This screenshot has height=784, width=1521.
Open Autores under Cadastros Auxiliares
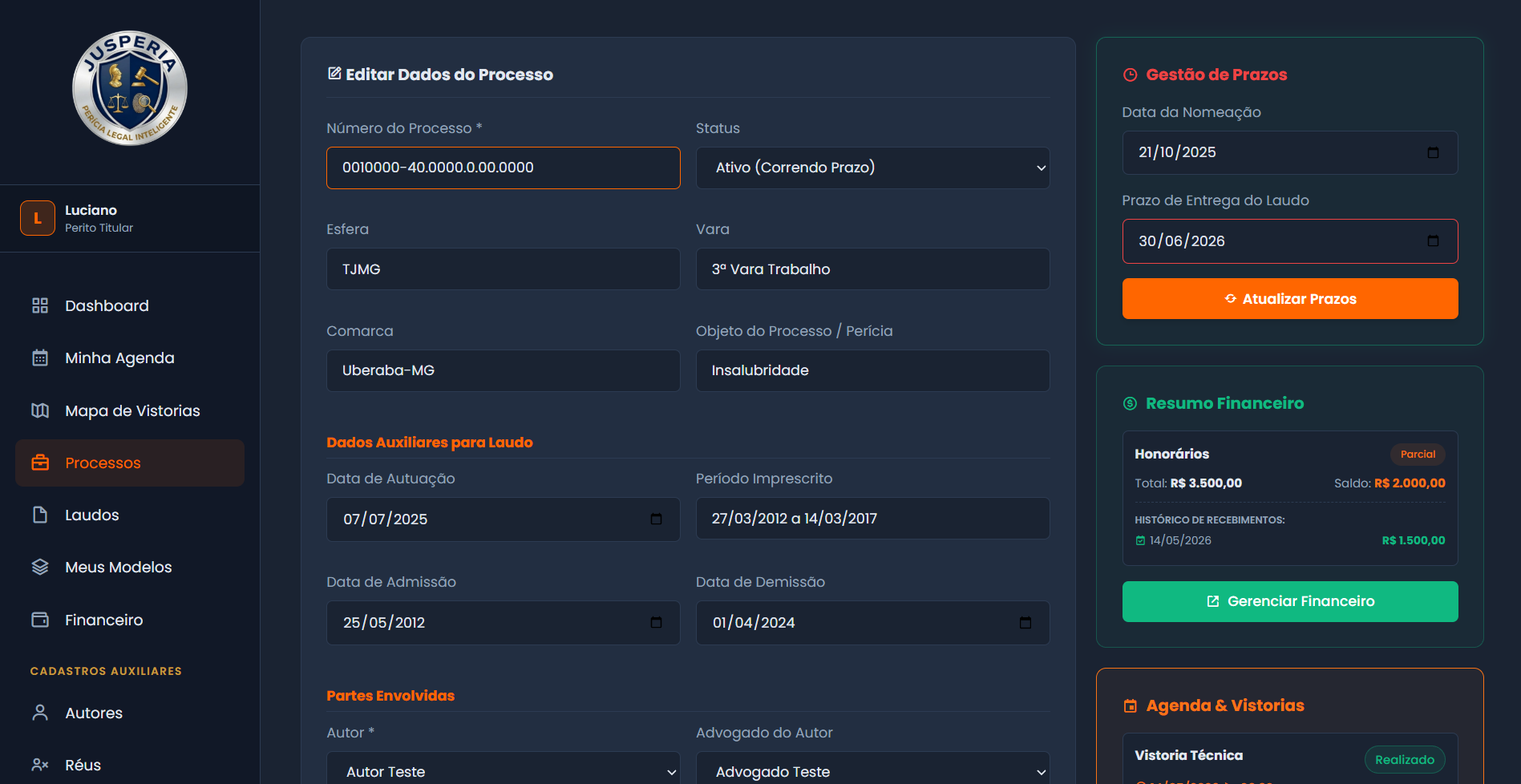[x=130, y=713]
